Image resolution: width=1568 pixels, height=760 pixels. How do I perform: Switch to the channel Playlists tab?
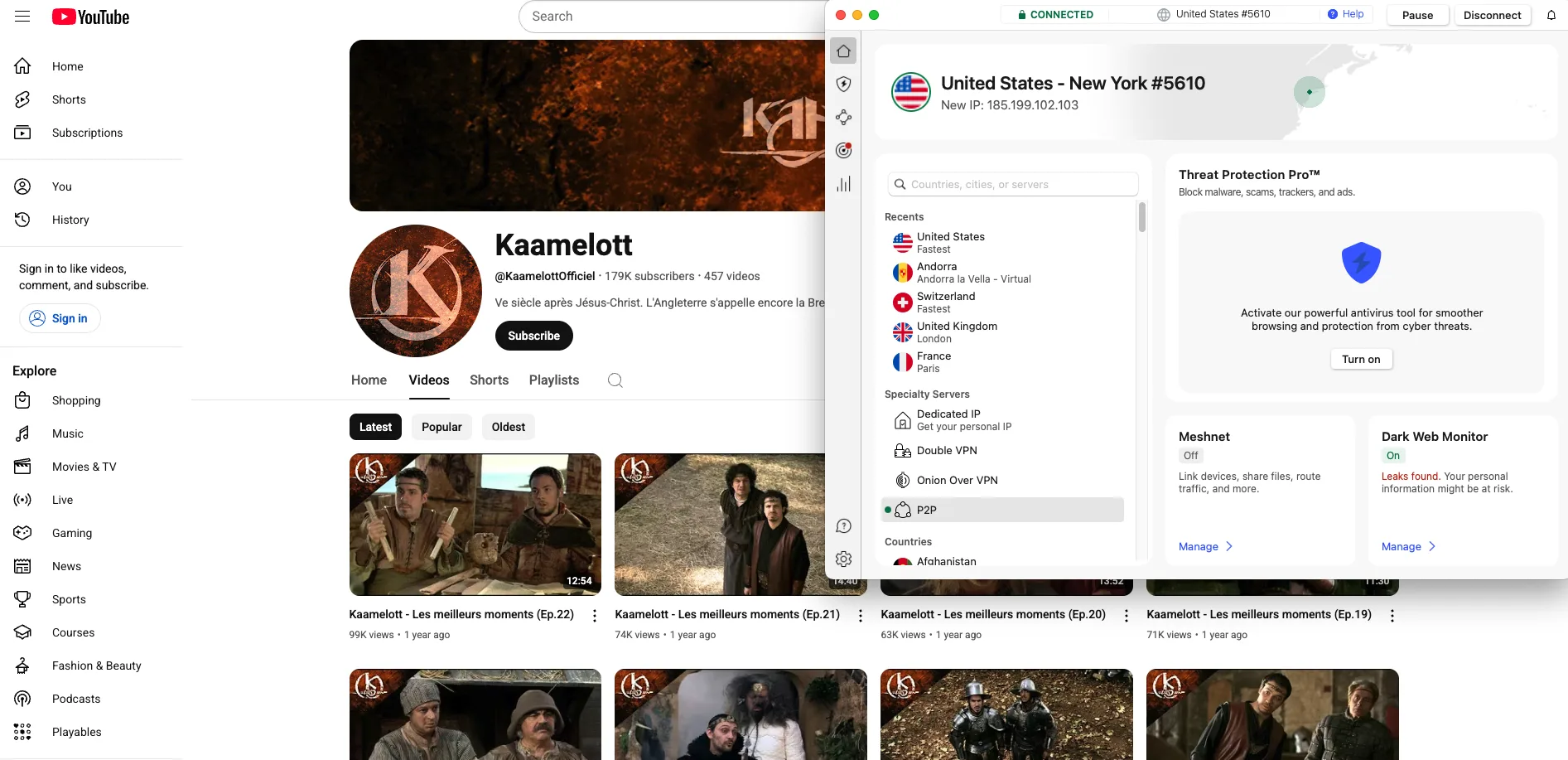(554, 380)
